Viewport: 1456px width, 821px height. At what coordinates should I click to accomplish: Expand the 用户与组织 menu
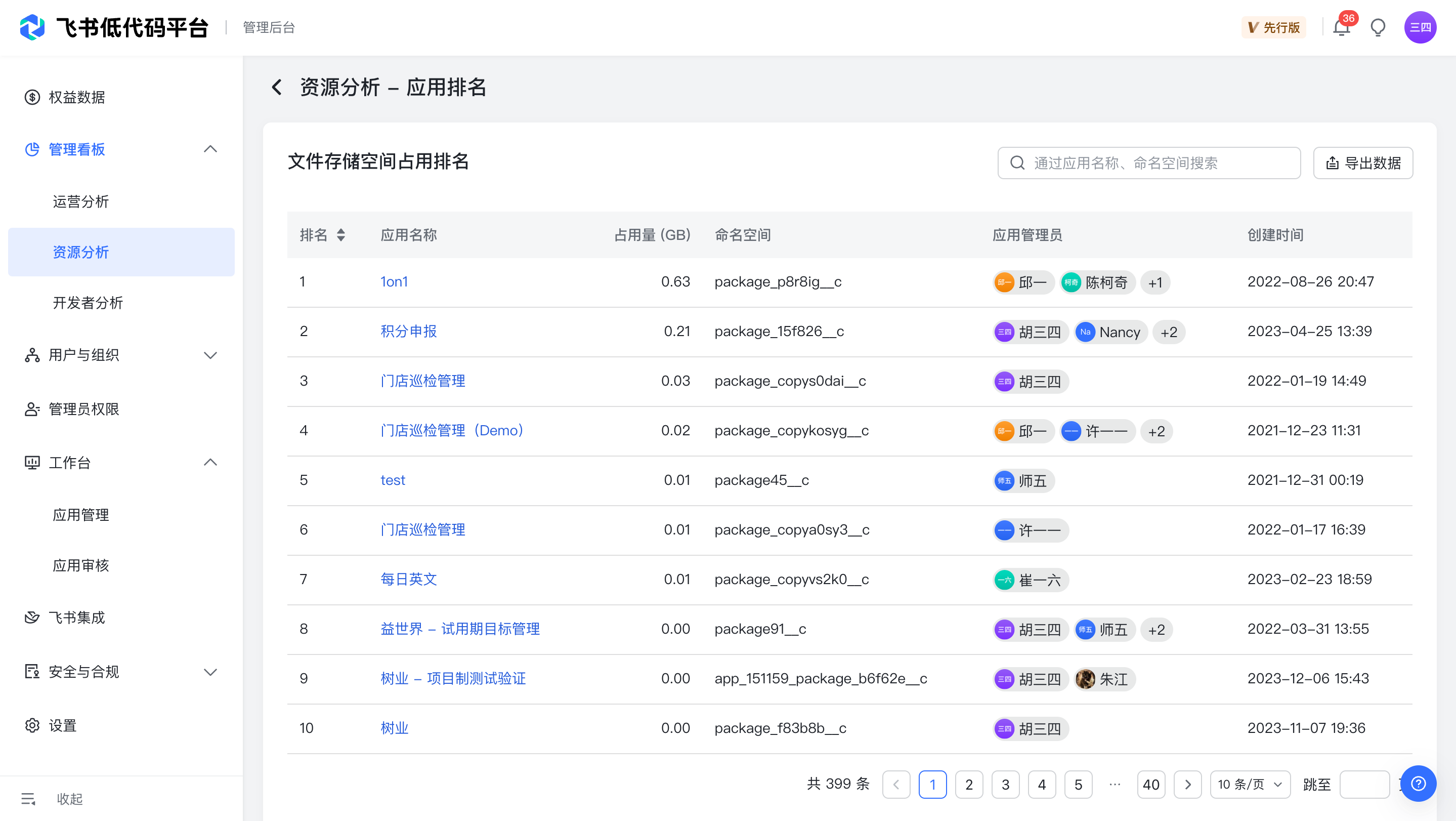click(210, 355)
